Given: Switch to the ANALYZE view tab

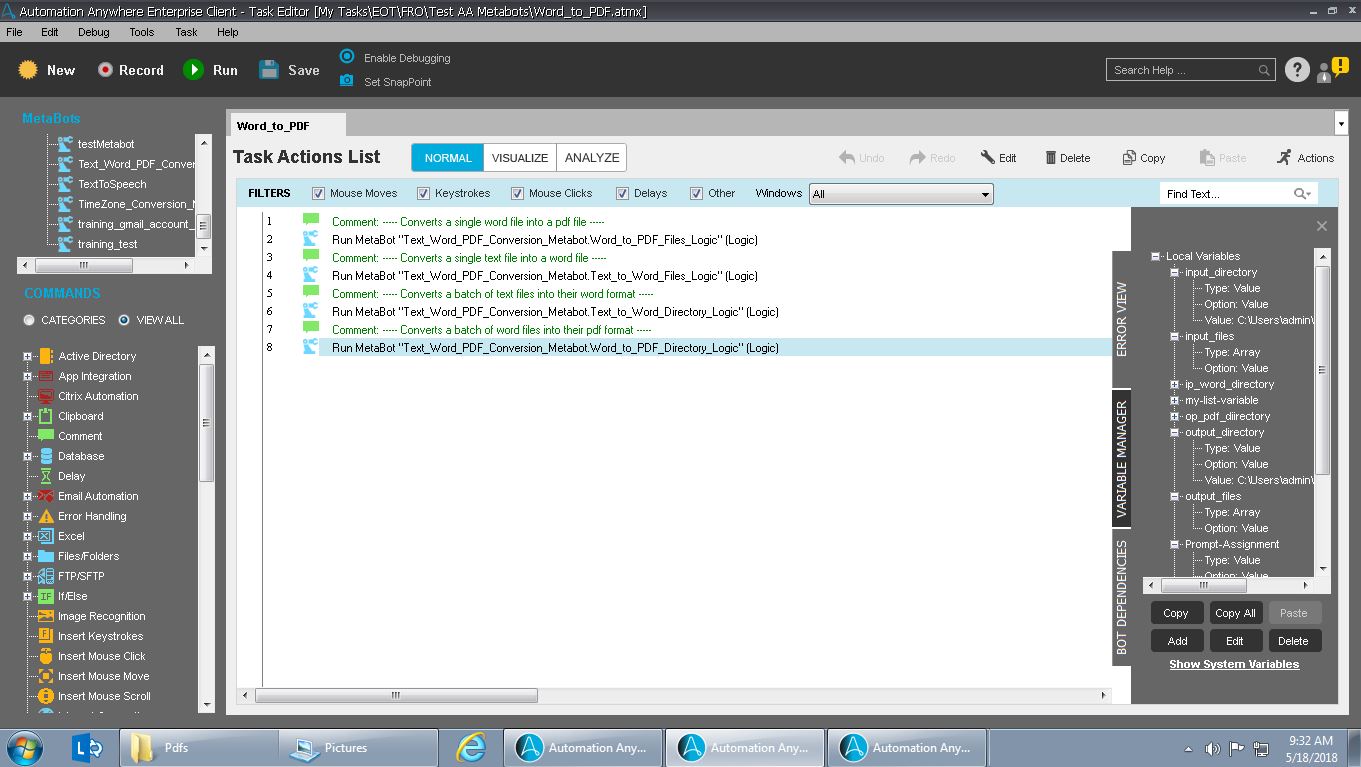Looking at the screenshot, I should point(592,158).
